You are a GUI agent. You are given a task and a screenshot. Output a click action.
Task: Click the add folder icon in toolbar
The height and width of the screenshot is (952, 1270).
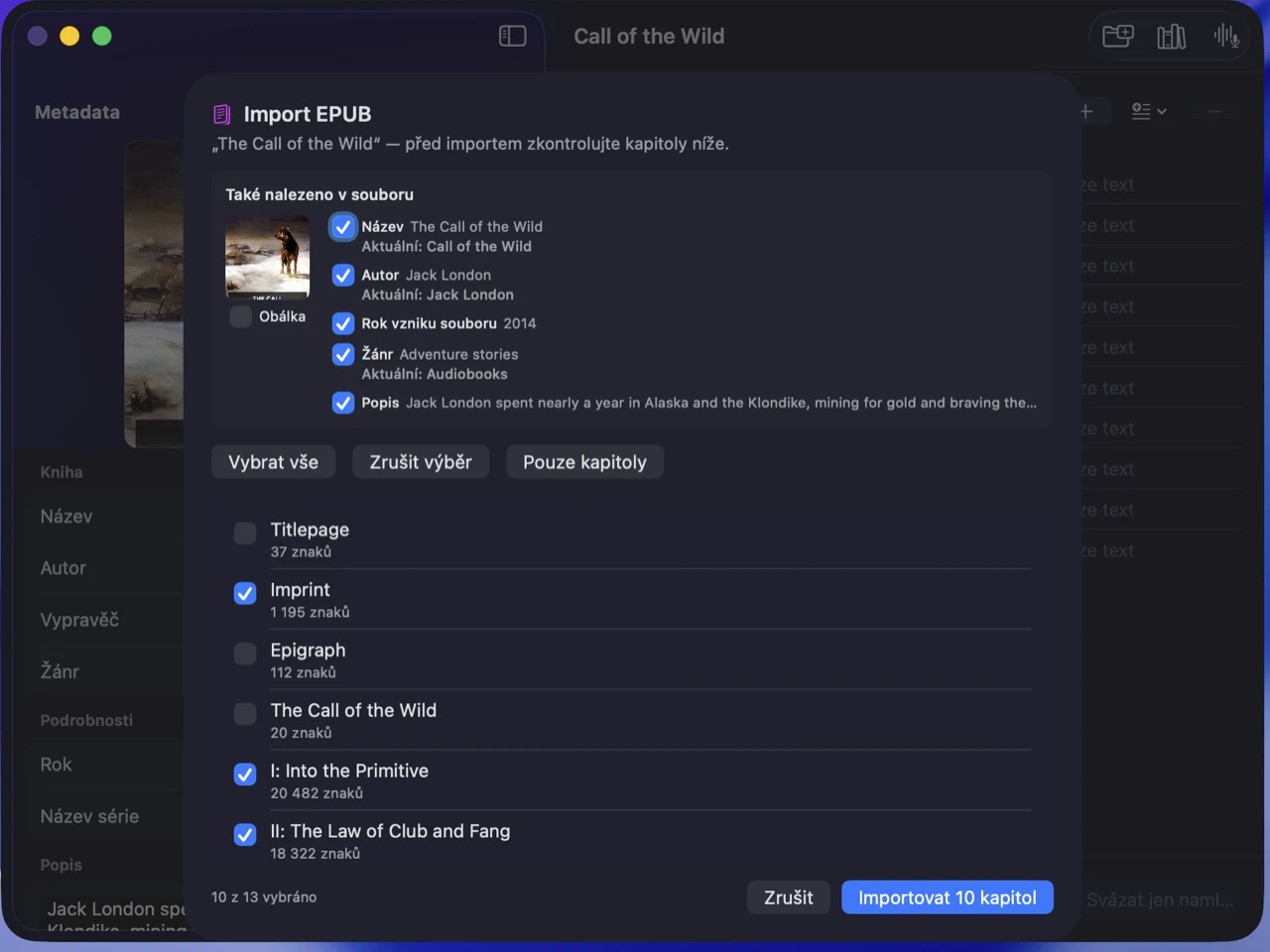pos(1117,37)
